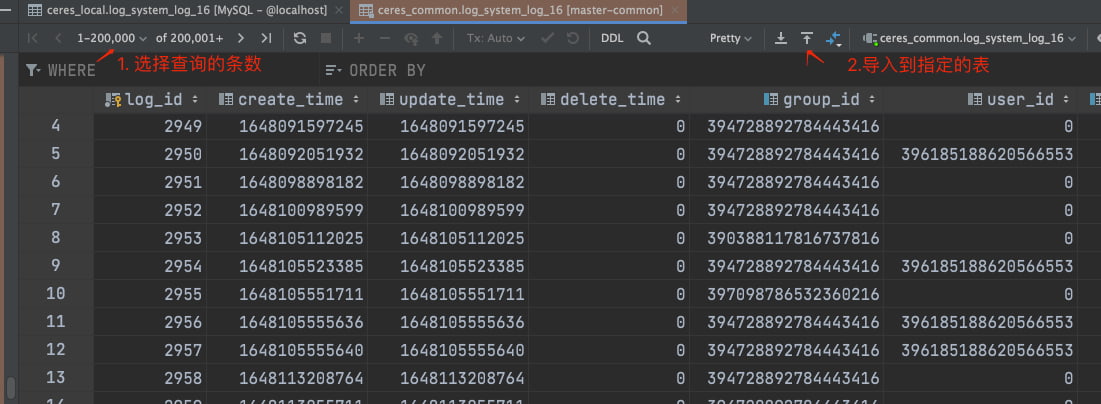Image resolution: width=1101 pixels, height=404 pixels.
Task: Go to the previous page of results
Action: pyautogui.click(x=58, y=39)
